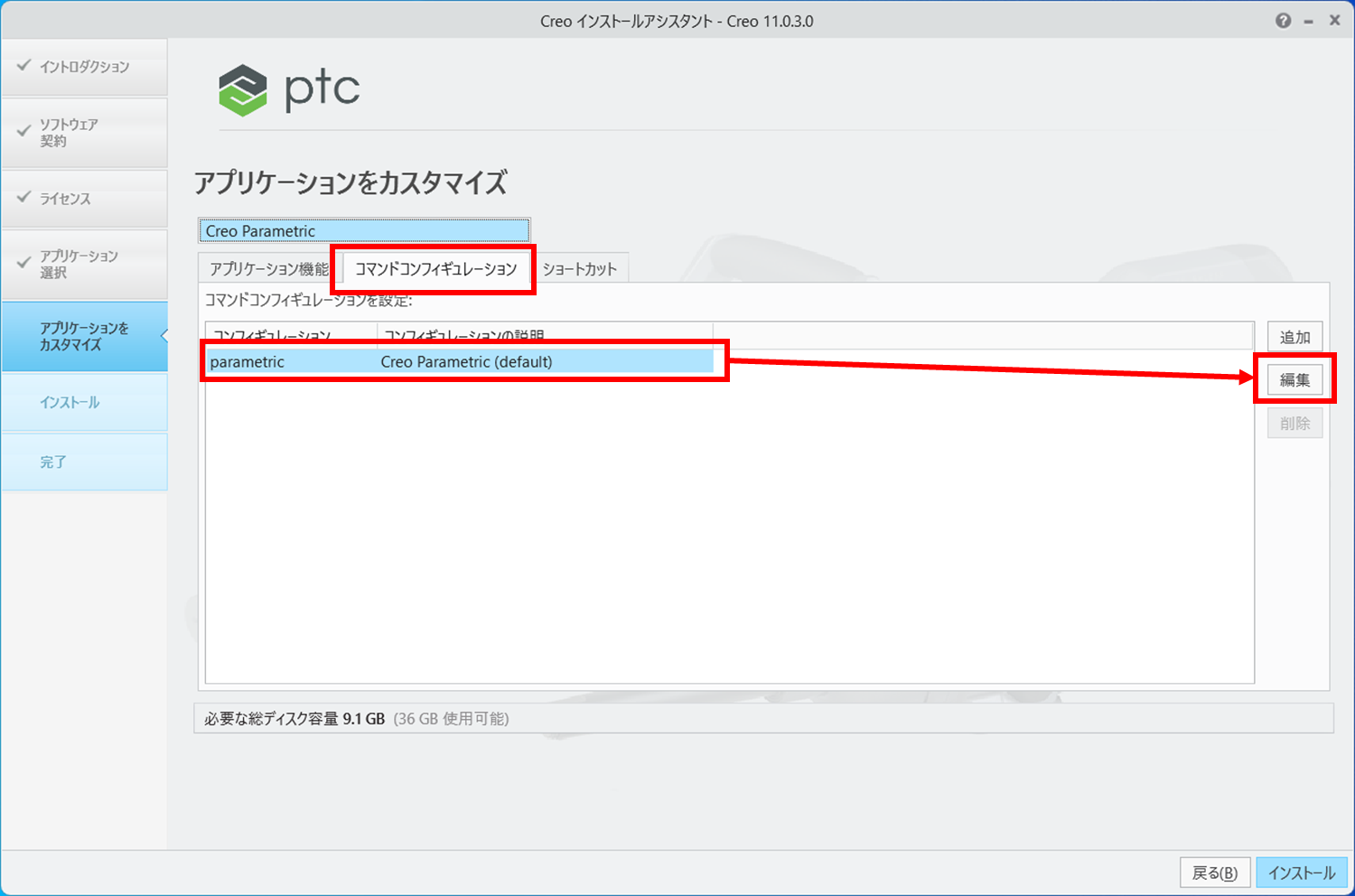The height and width of the screenshot is (896, 1355).
Task: Go to イントロダクション step in sidebar
Action: pyautogui.click(x=84, y=67)
